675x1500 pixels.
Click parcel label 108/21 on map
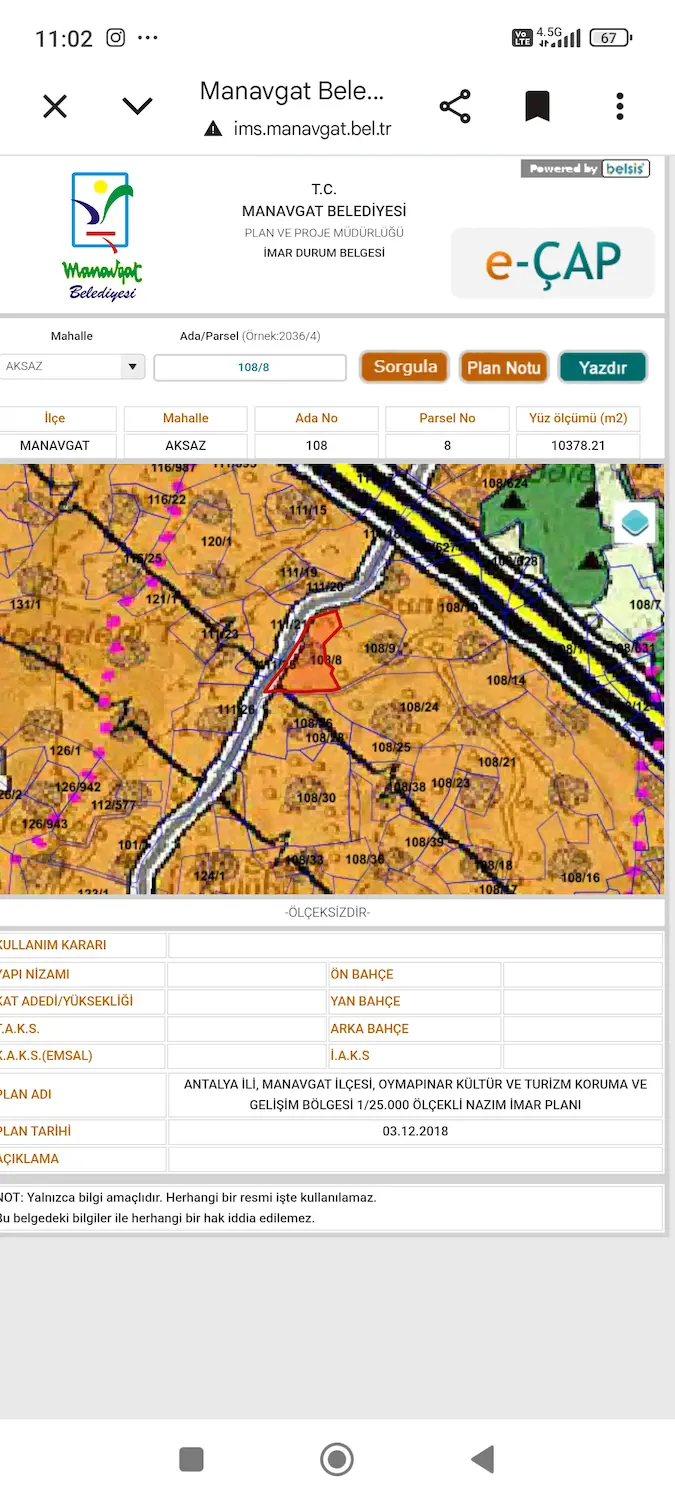[x=497, y=762]
